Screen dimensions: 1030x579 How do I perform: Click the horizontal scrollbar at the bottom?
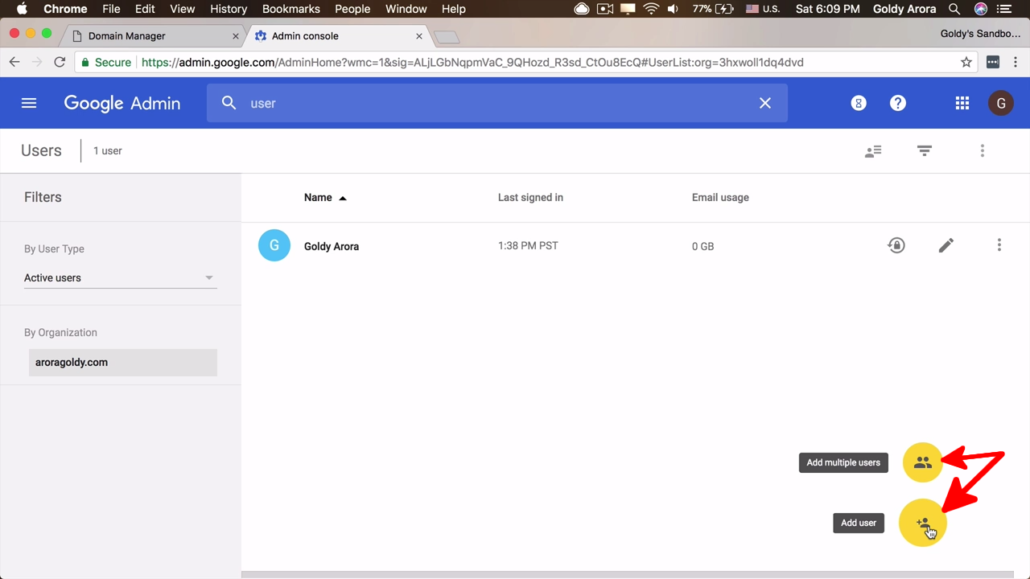click(x=627, y=574)
